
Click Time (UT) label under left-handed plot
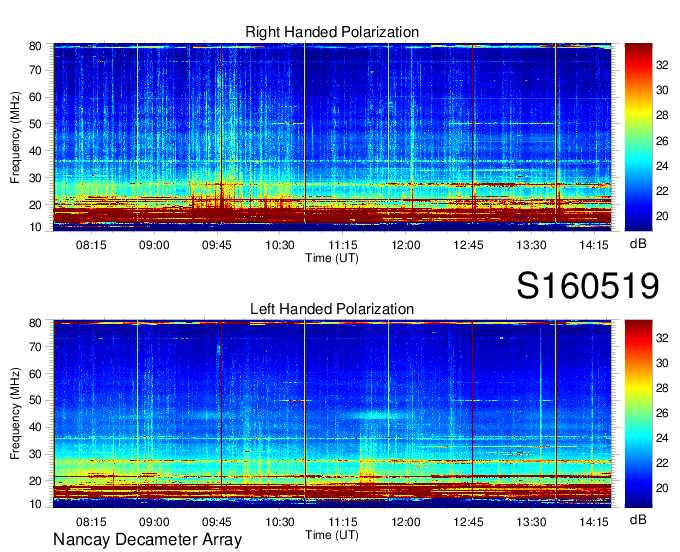(332, 535)
